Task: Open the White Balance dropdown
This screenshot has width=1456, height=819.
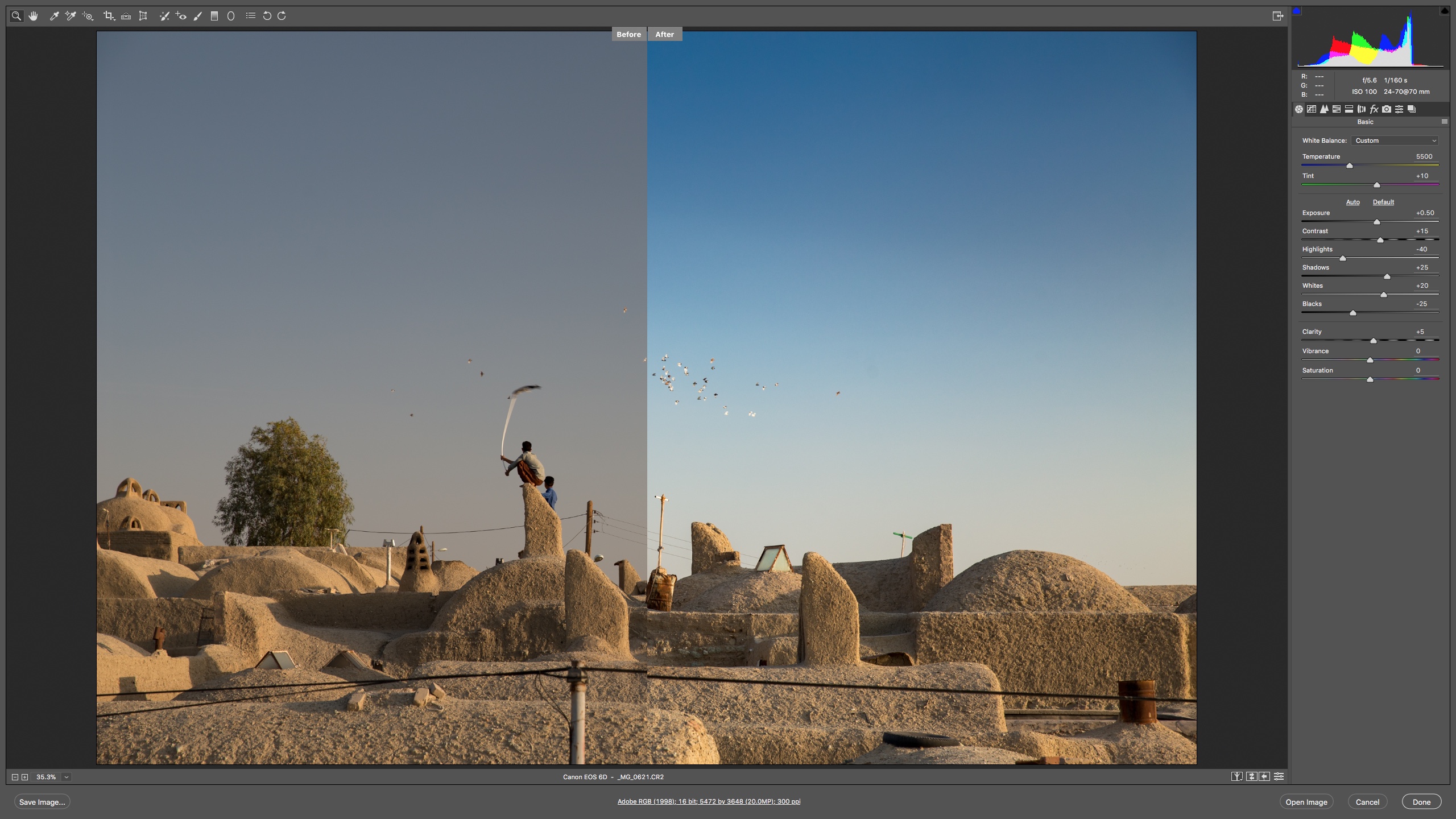Action: [1395, 140]
